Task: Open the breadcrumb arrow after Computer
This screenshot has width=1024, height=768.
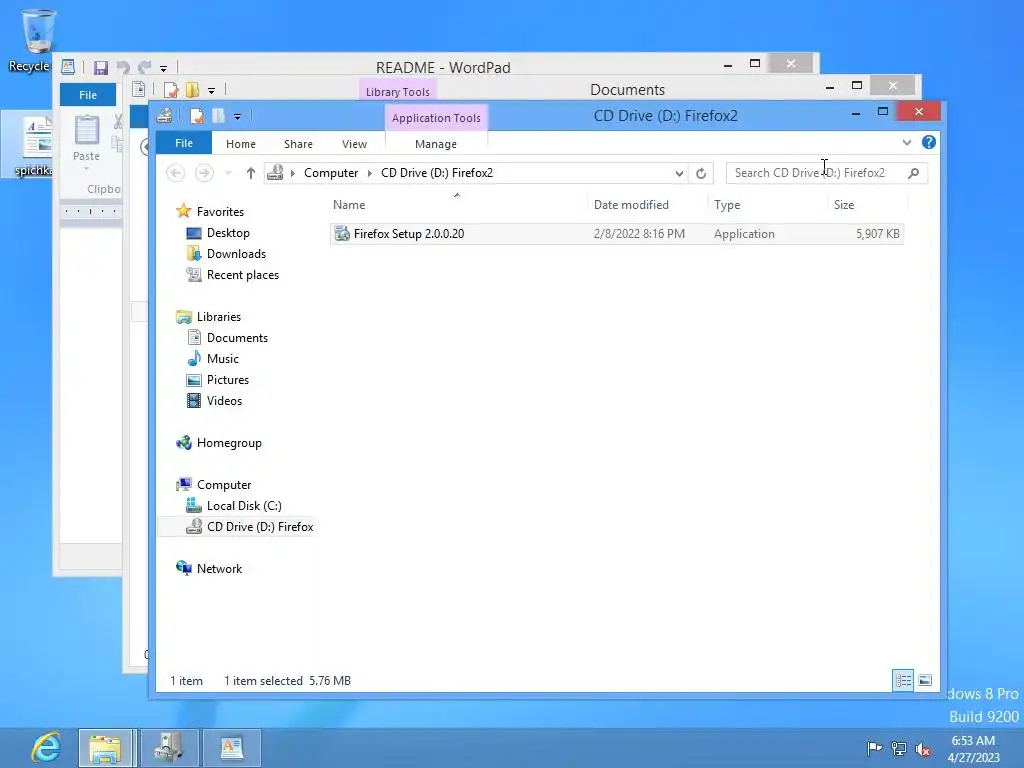Action: 370,173
